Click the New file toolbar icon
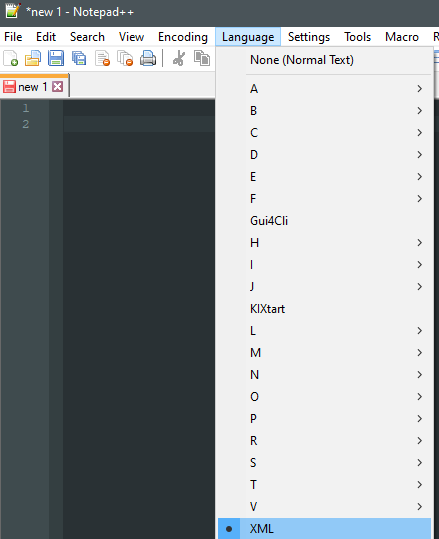Screen dimensions: 439x539 click(10, 58)
